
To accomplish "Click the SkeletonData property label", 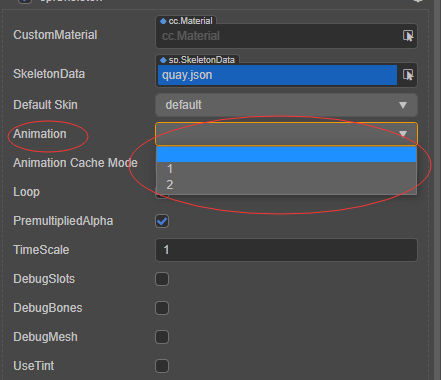I will (49, 74).
